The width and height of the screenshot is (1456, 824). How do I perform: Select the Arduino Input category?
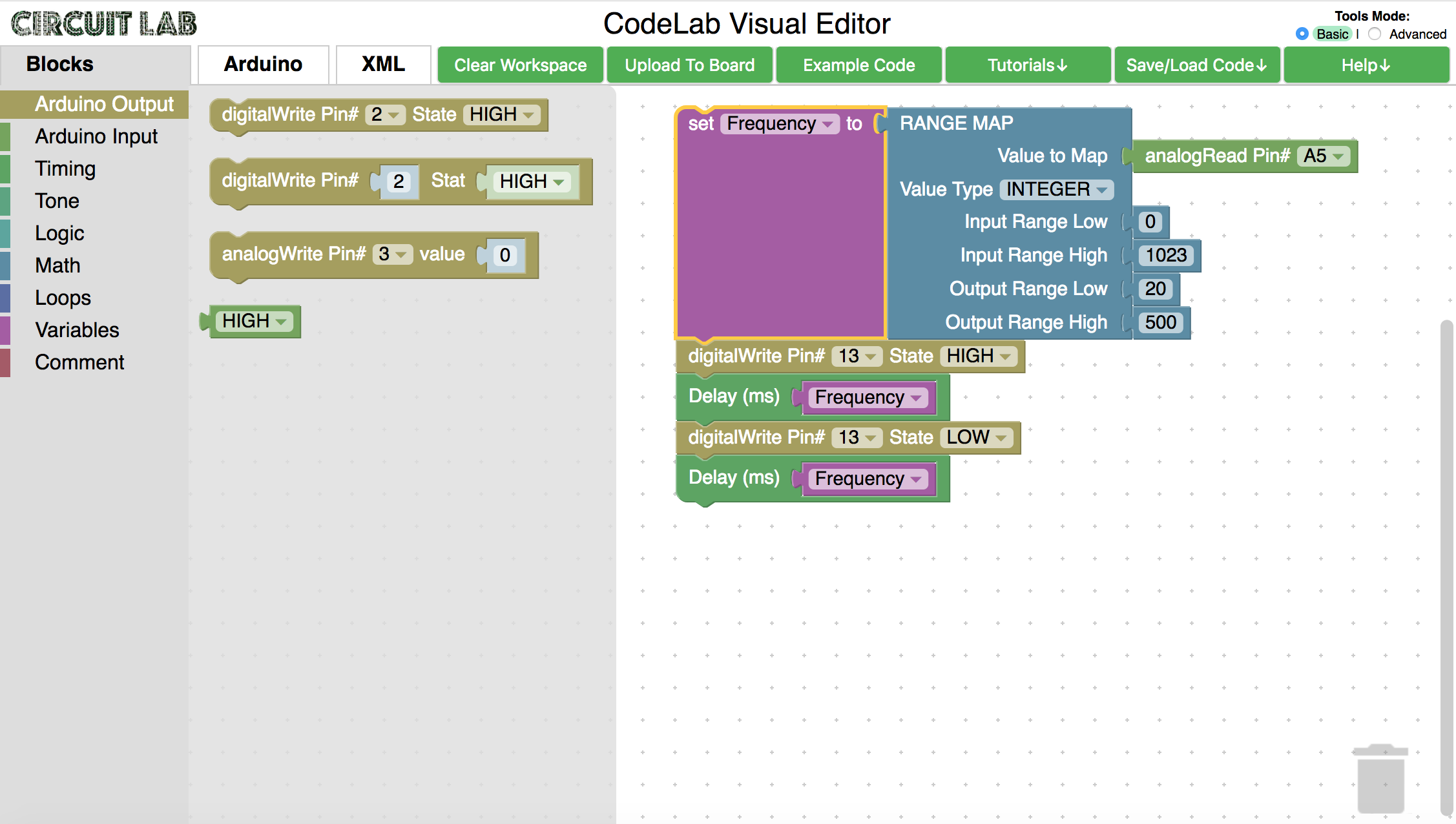tap(96, 136)
